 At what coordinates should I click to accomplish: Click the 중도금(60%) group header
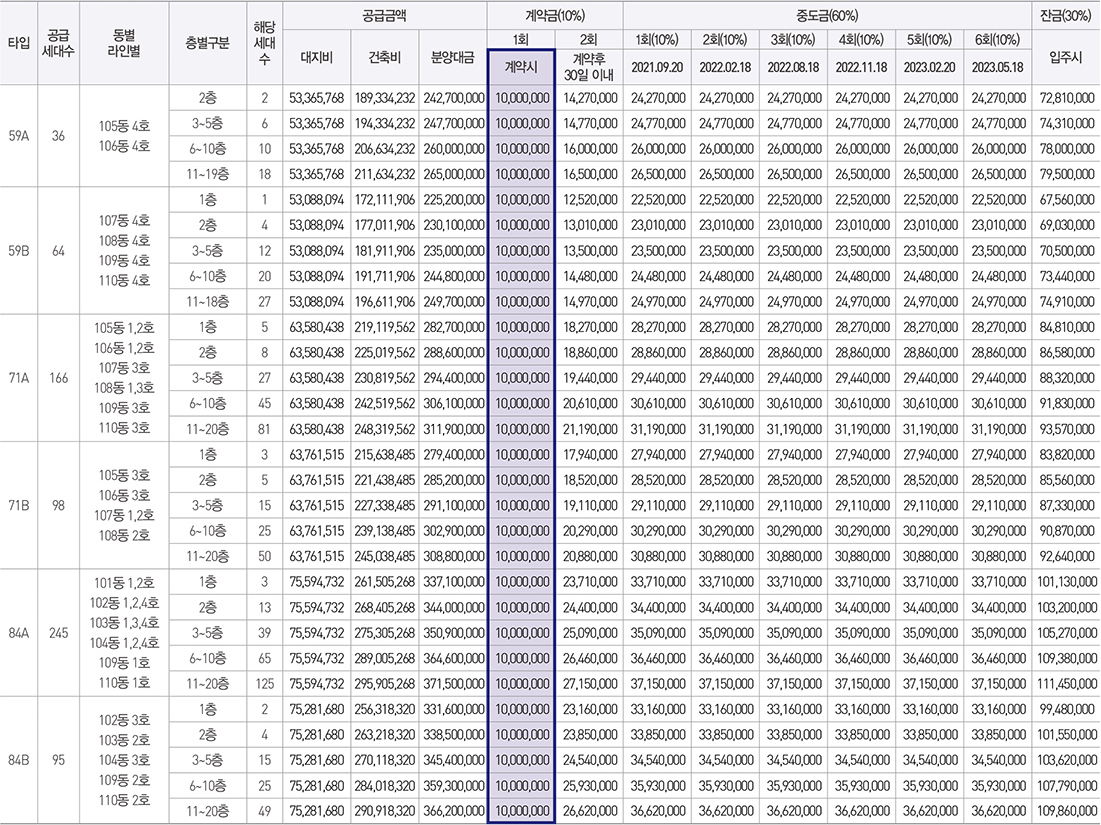pyautogui.click(x=827, y=15)
